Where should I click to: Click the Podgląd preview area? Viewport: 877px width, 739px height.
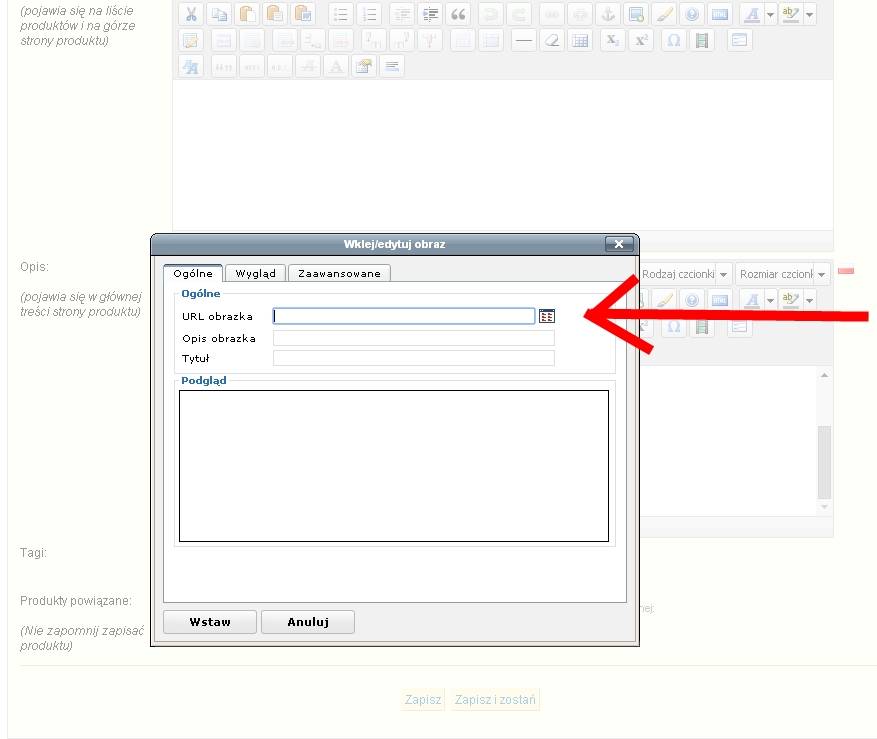[x=394, y=466]
